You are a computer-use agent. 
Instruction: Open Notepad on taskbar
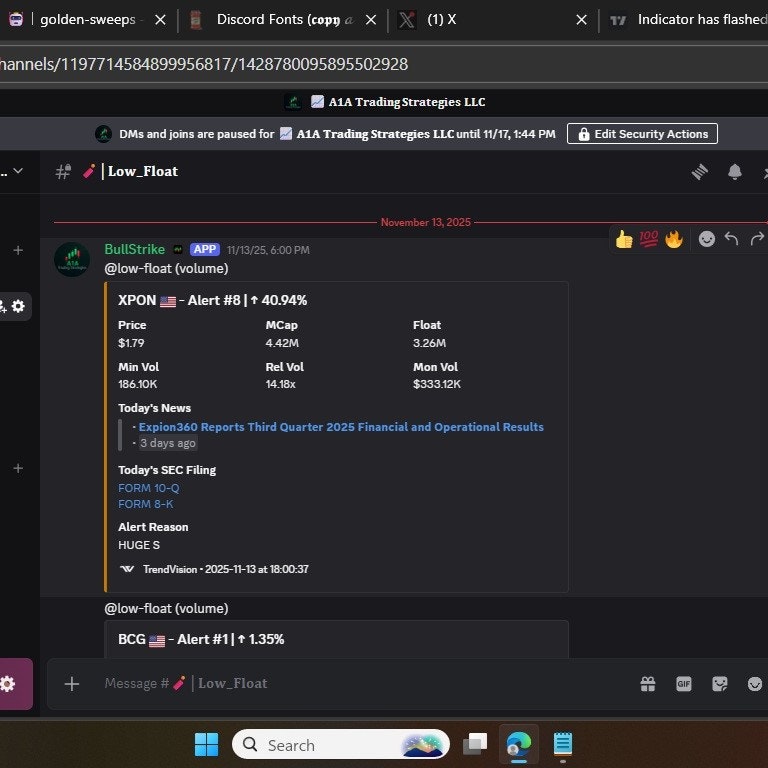coord(562,744)
